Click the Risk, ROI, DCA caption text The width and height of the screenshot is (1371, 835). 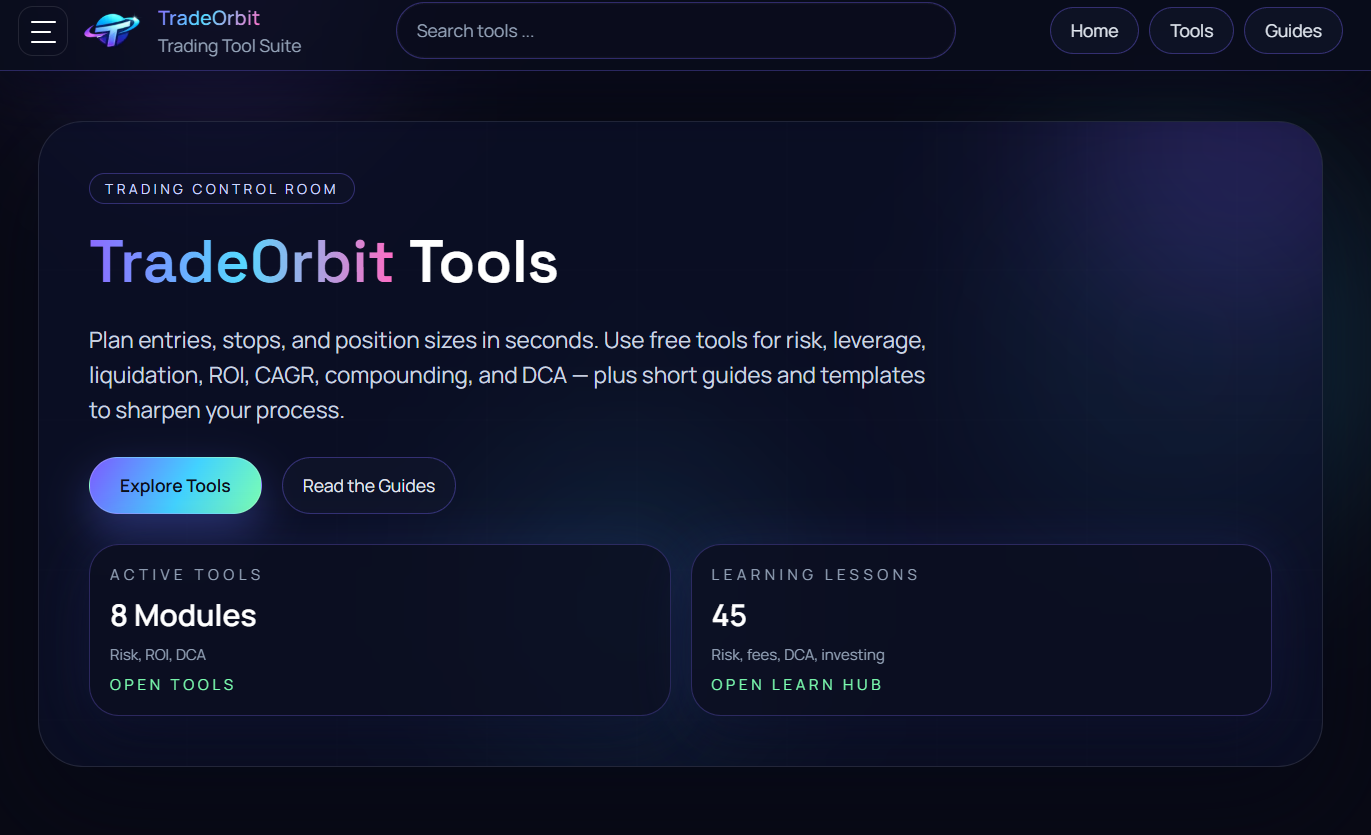tap(157, 654)
